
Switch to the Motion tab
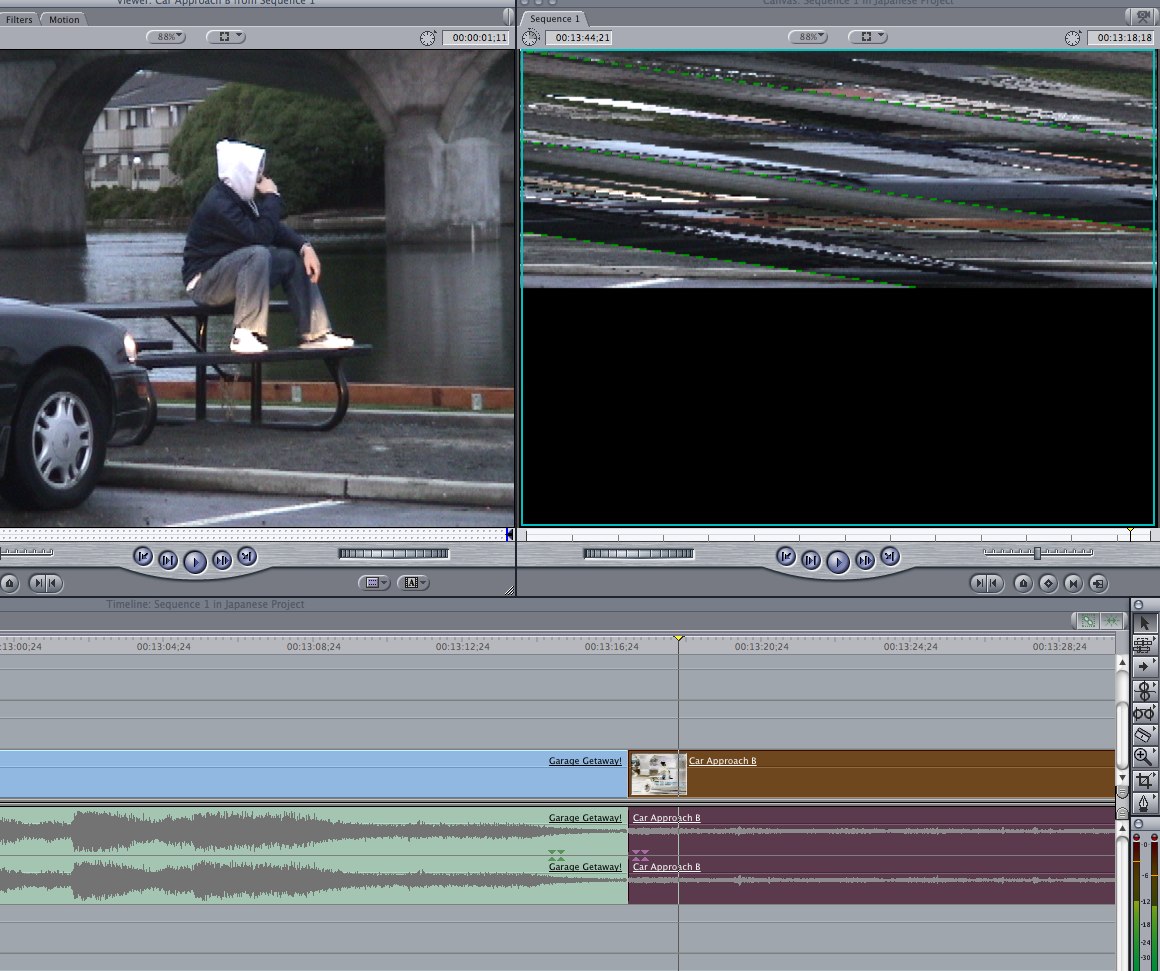pos(64,19)
